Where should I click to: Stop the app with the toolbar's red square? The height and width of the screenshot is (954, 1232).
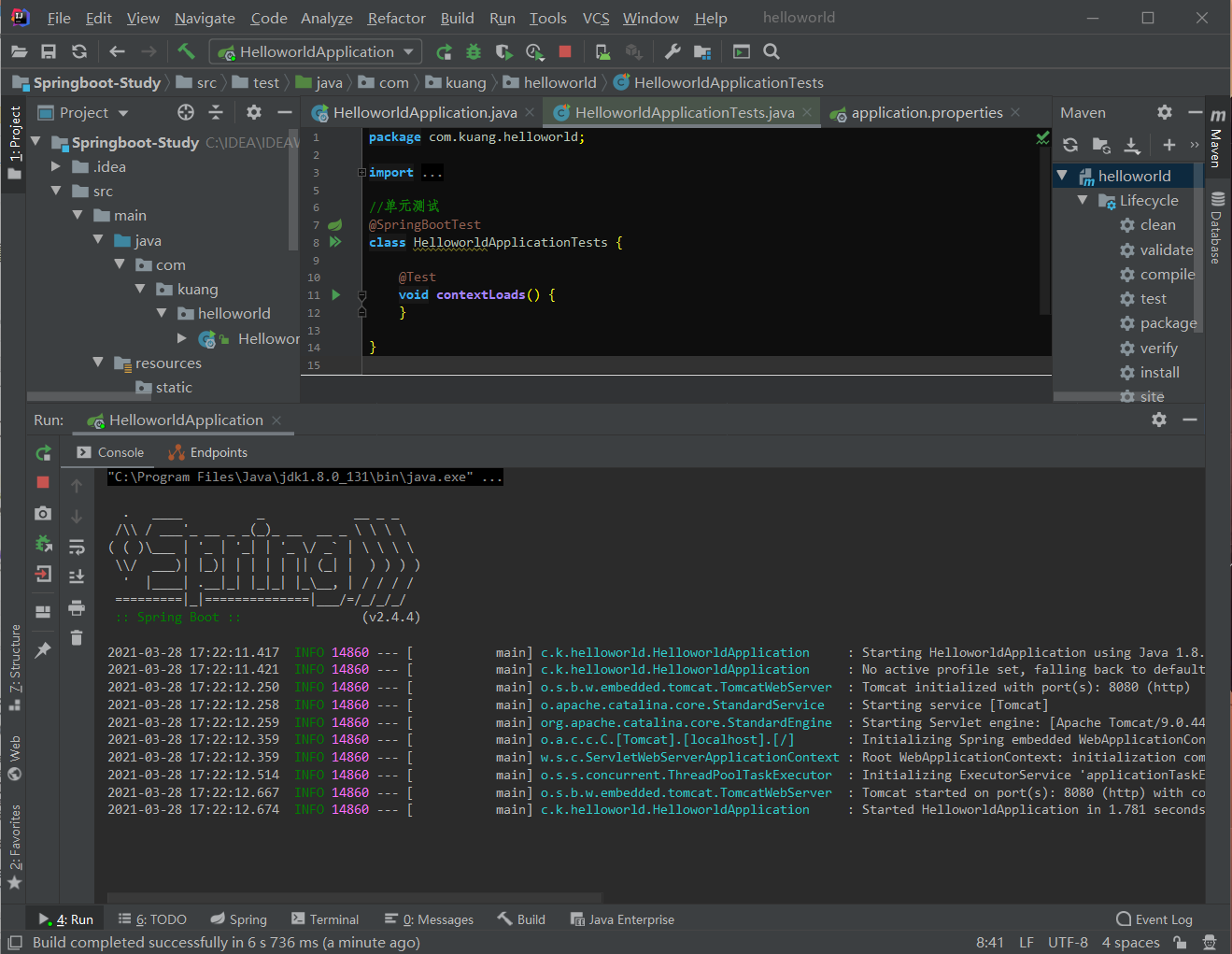coord(565,51)
